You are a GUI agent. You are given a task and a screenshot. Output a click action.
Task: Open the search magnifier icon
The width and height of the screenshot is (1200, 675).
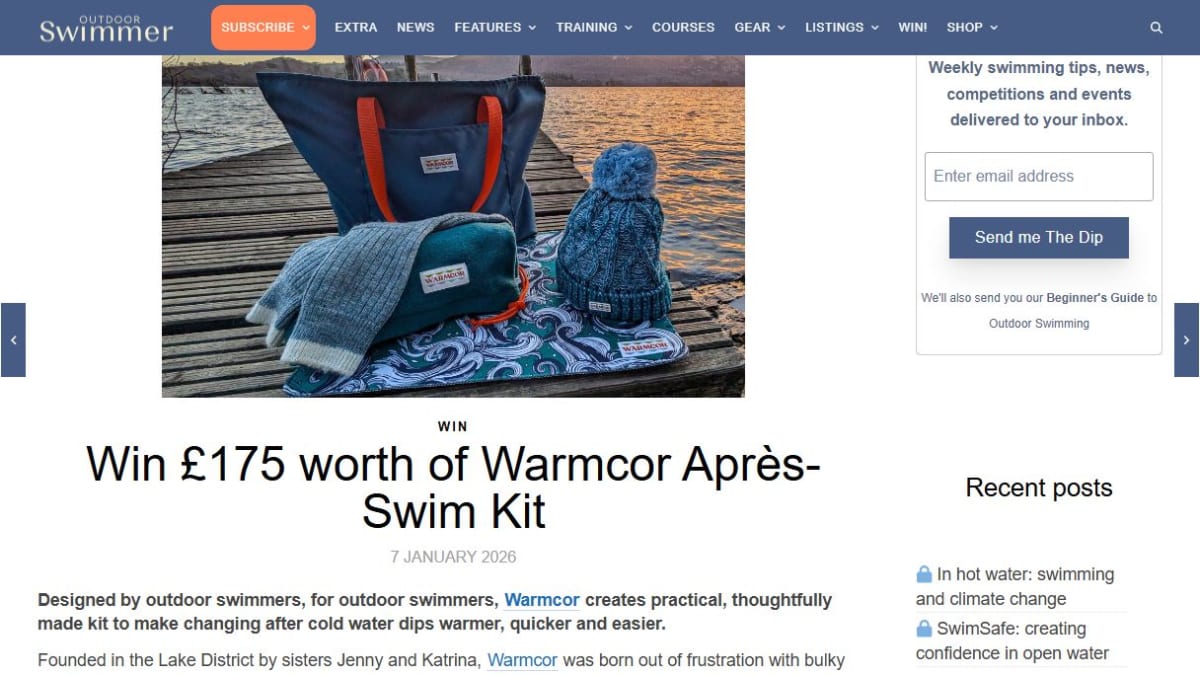[1156, 28]
